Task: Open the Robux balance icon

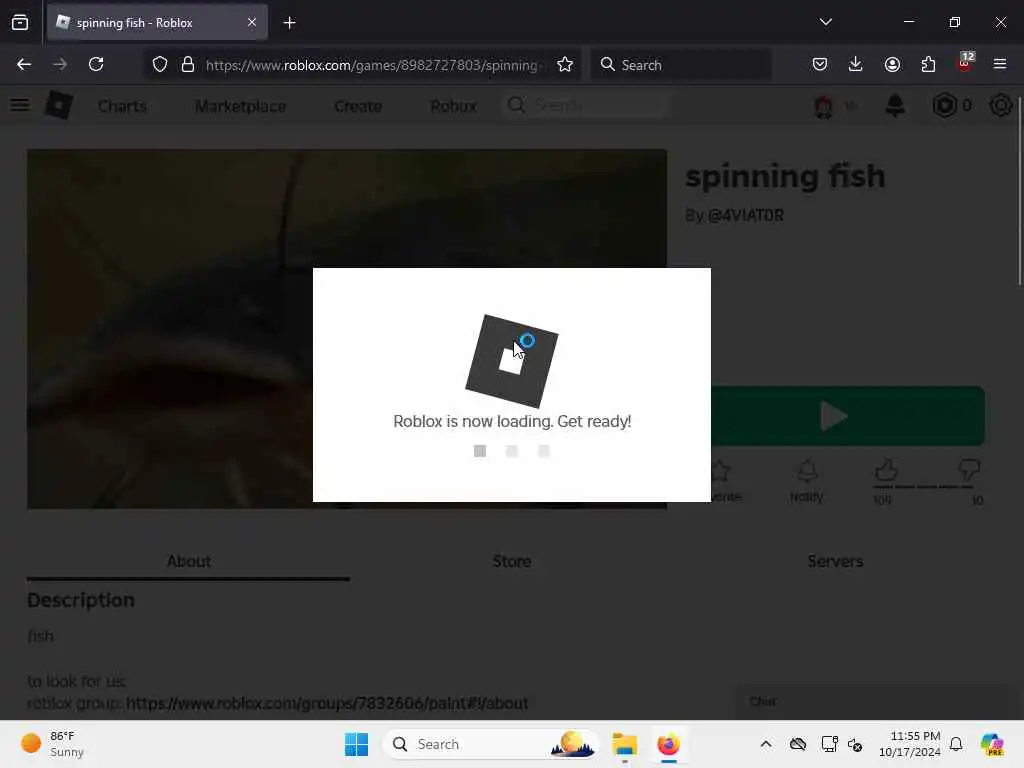Action: tap(944, 105)
